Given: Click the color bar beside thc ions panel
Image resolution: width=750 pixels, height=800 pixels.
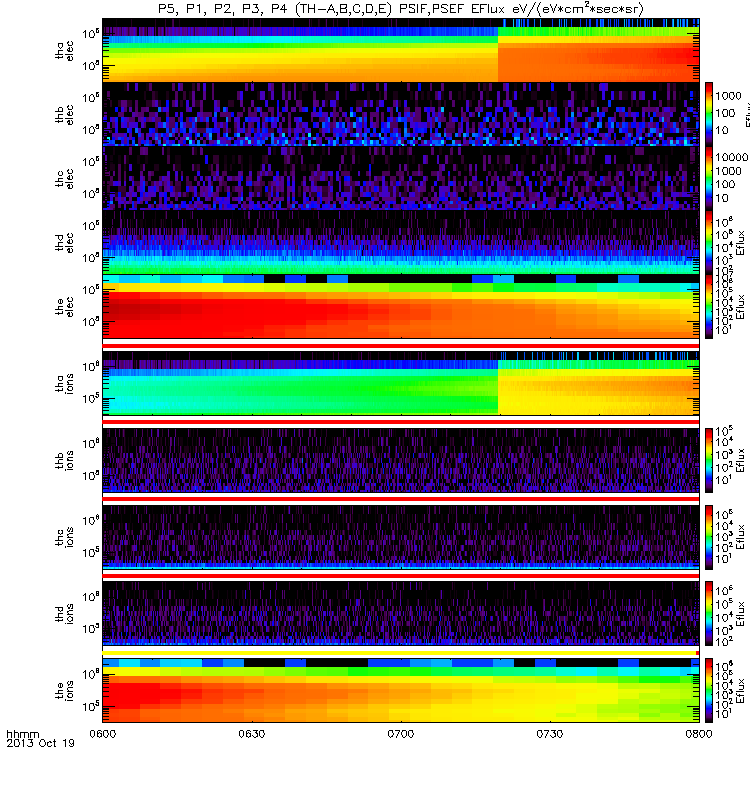Looking at the screenshot, I should click(709, 537).
